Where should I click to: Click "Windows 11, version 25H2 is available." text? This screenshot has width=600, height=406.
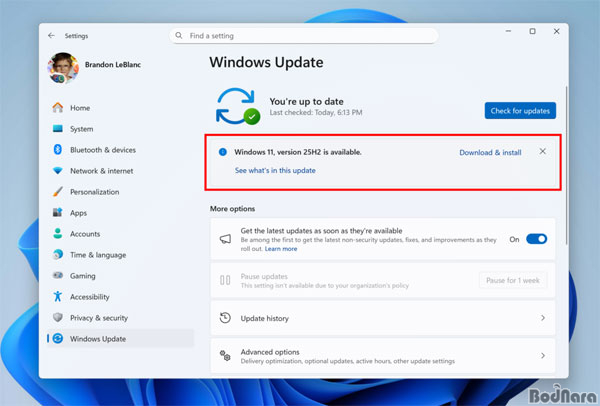click(x=298, y=152)
